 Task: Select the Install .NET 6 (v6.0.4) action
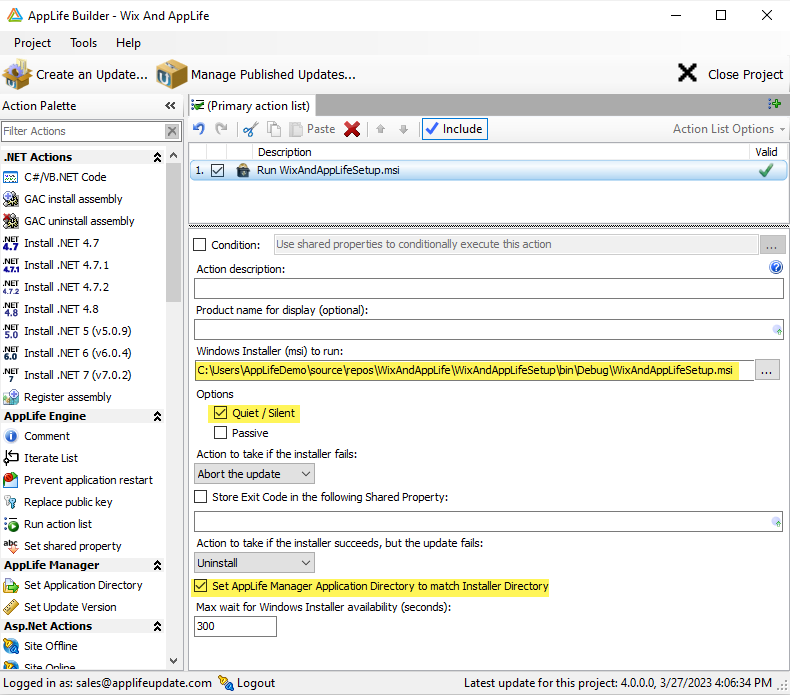[67, 353]
